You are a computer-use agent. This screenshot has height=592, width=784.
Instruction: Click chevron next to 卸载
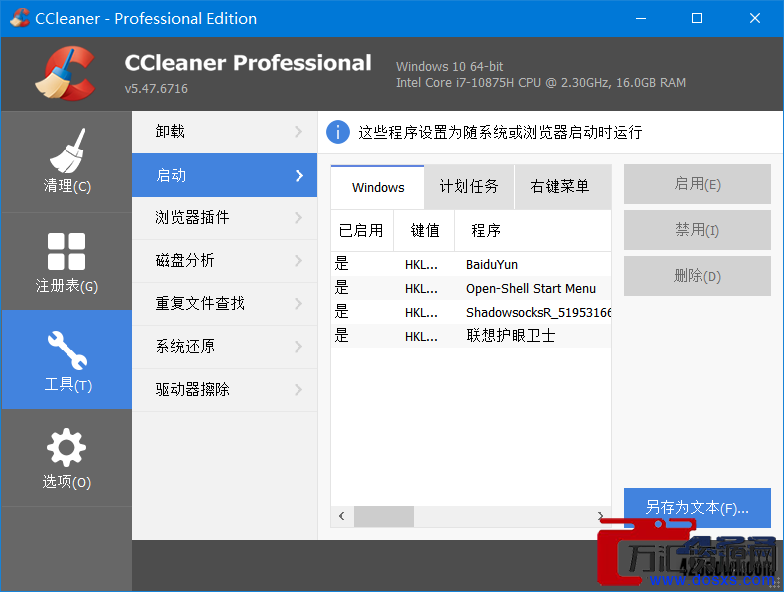click(x=298, y=132)
